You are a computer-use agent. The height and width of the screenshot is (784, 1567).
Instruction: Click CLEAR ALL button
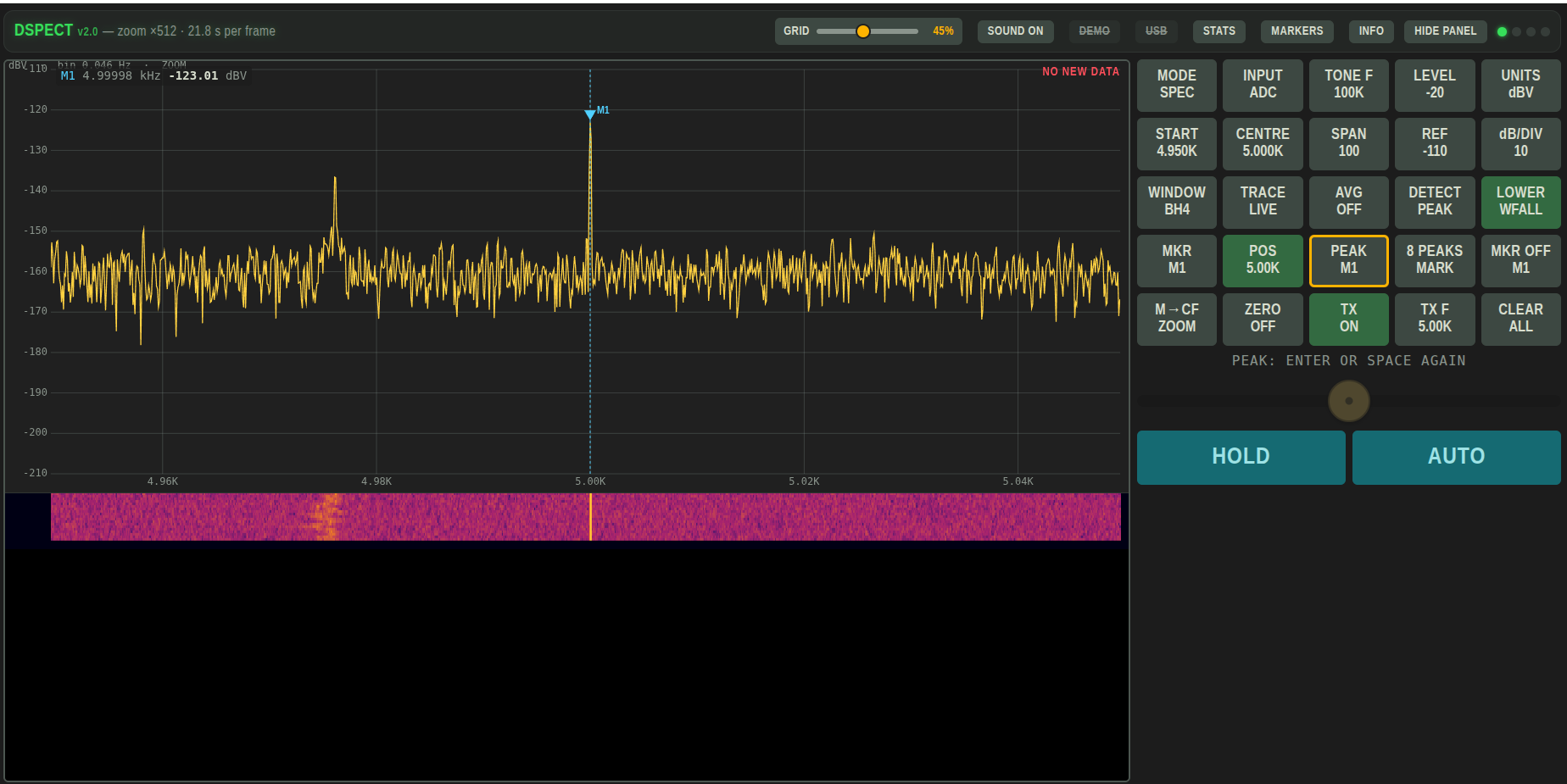1521,319
